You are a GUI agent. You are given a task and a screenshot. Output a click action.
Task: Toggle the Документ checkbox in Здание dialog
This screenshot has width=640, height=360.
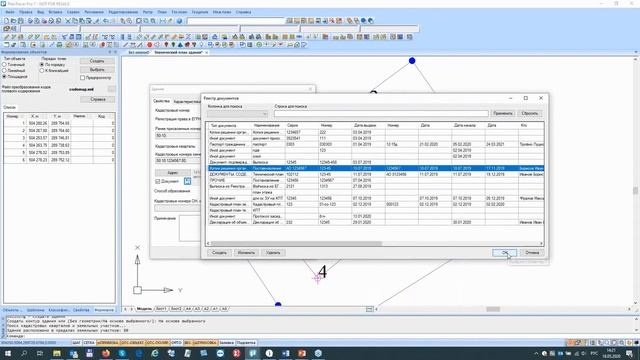(x=158, y=181)
